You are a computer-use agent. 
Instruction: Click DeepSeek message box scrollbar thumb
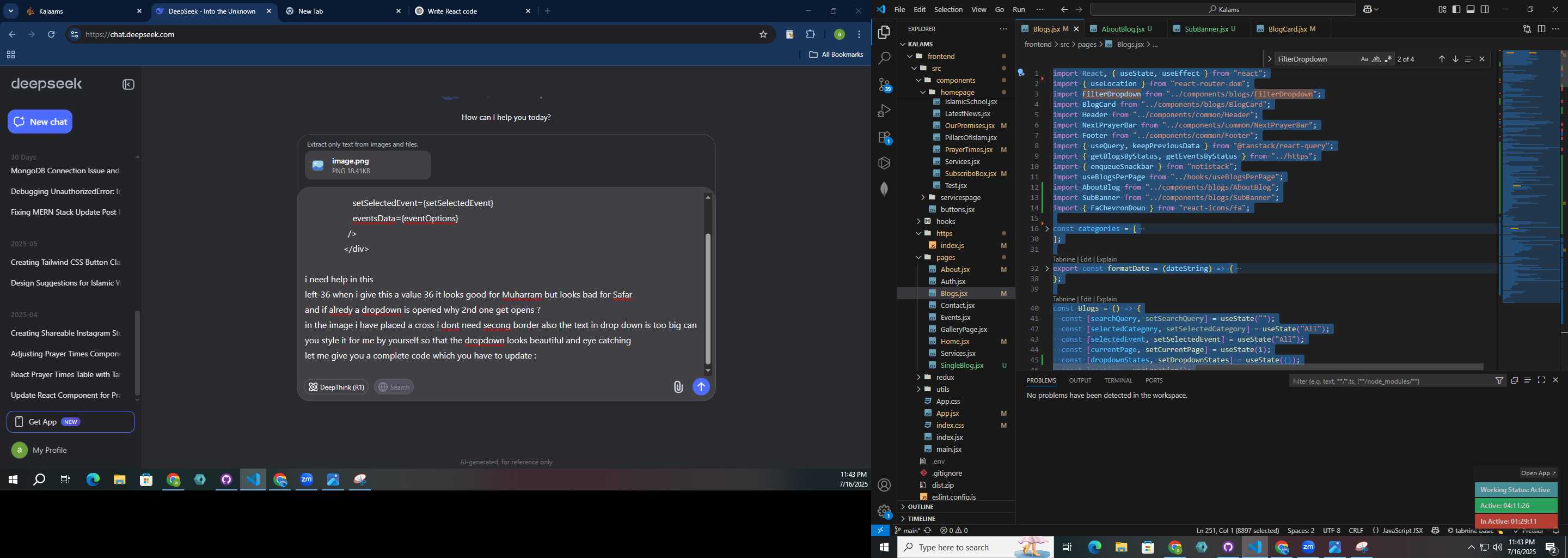click(707, 299)
